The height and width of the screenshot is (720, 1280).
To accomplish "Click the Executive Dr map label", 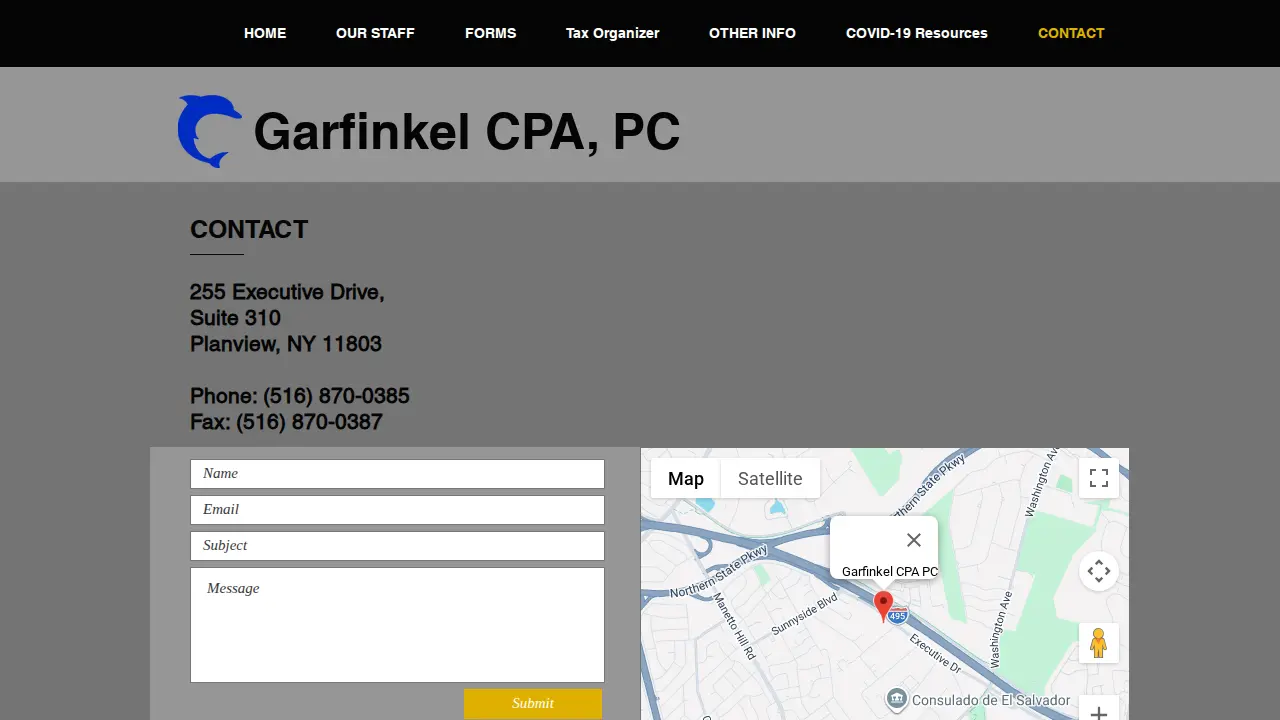I will (935, 653).
